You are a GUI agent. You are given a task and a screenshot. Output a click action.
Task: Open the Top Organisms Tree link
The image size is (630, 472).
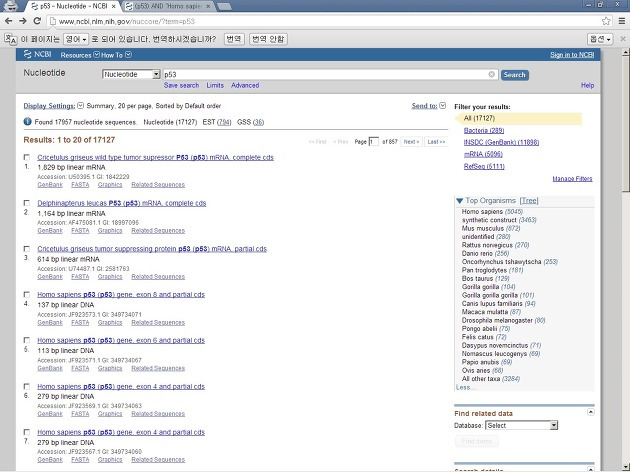pyautogui.click(x=529, y=200)
